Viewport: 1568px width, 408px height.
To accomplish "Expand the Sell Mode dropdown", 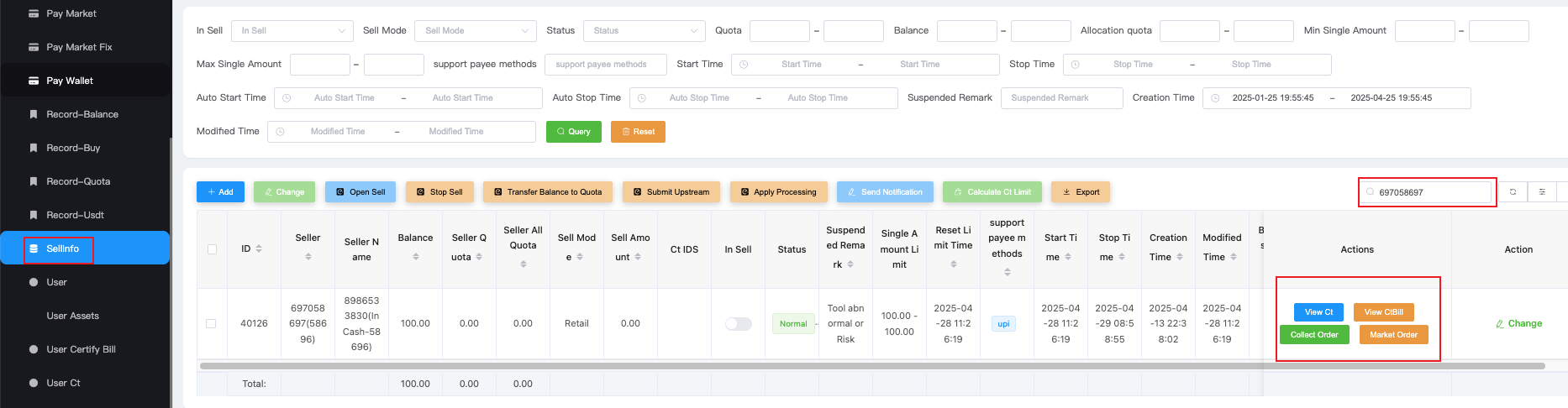I will coord(476,31).
